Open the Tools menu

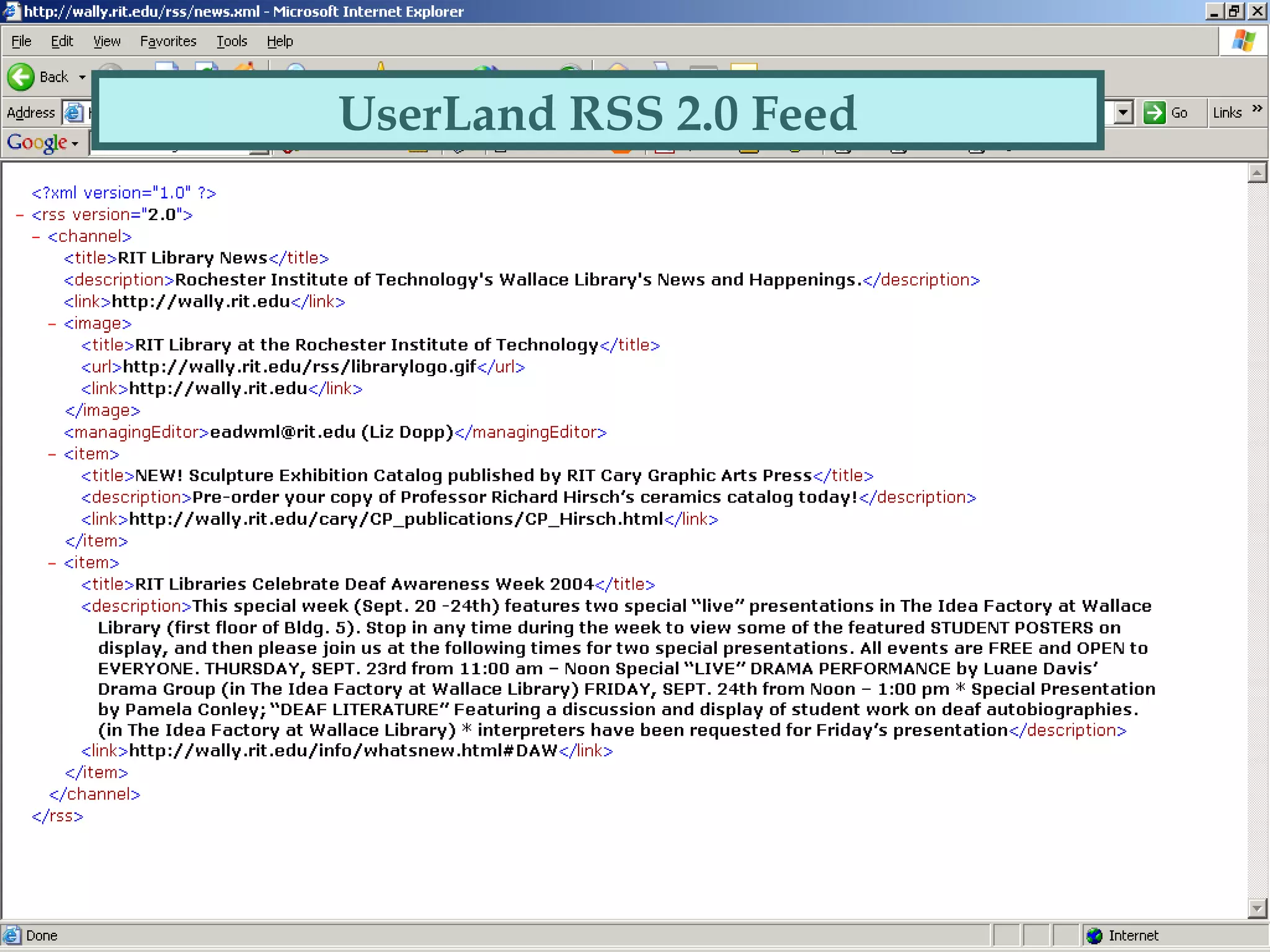(x=232, y=42)
